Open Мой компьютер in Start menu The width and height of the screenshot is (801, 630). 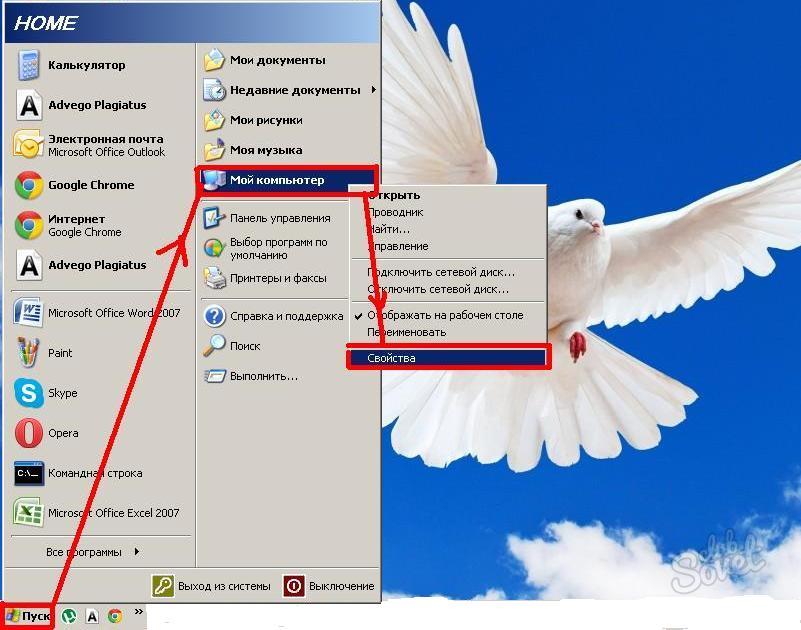point(277,180)
